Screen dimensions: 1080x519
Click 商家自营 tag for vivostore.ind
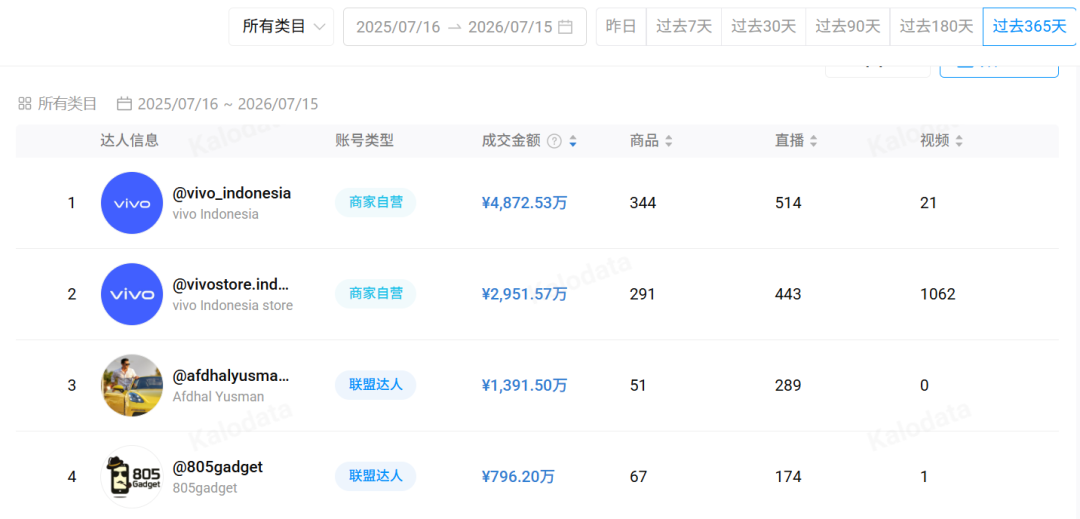[x=375, y=294]
